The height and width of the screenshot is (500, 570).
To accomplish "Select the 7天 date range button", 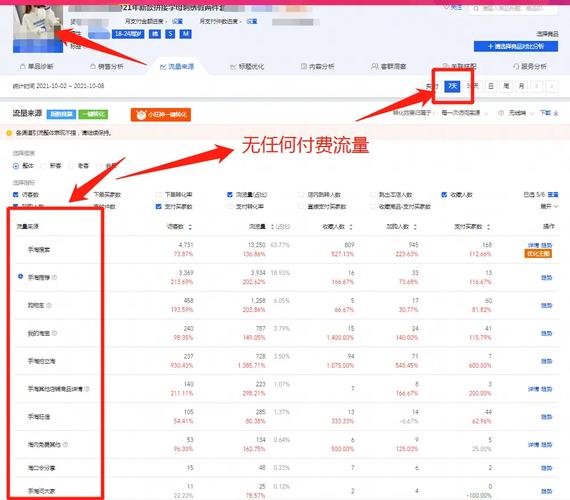I will click(452, 86).
